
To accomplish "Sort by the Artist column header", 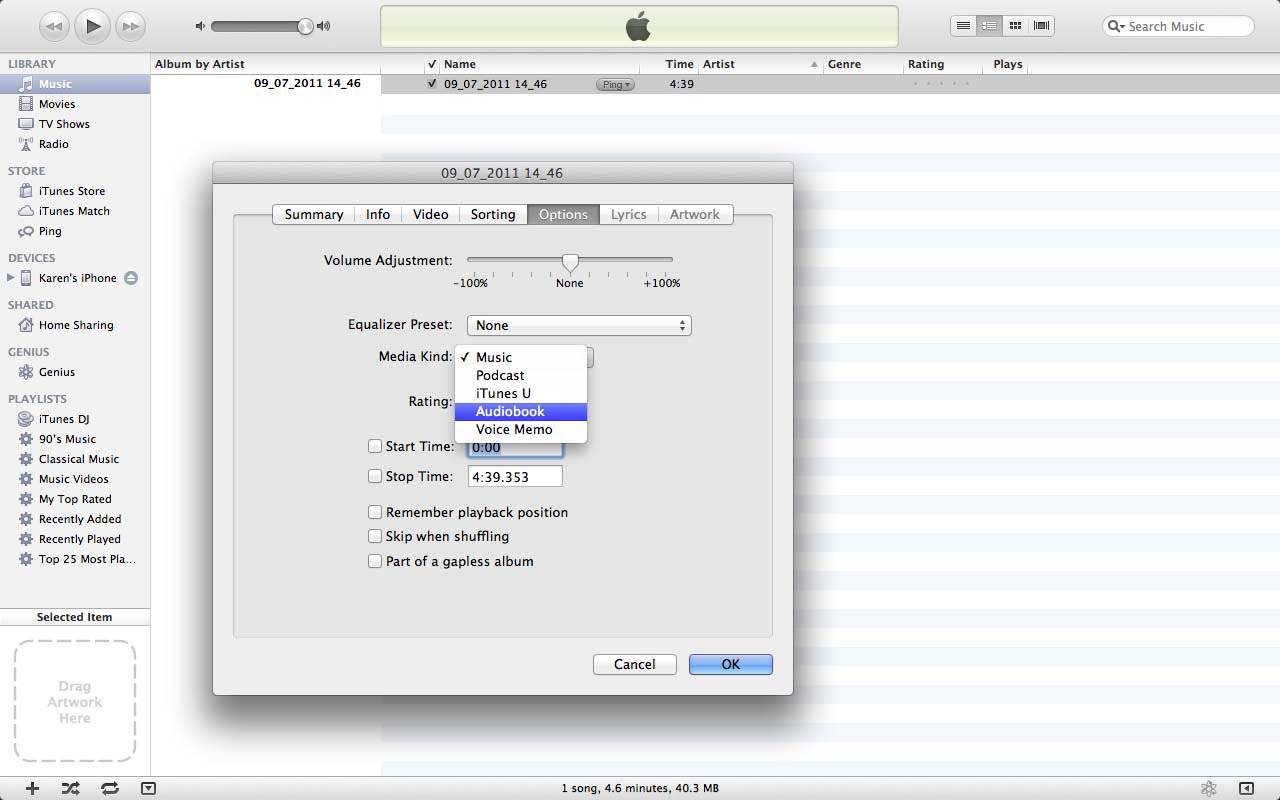I will tap(760, 64).
